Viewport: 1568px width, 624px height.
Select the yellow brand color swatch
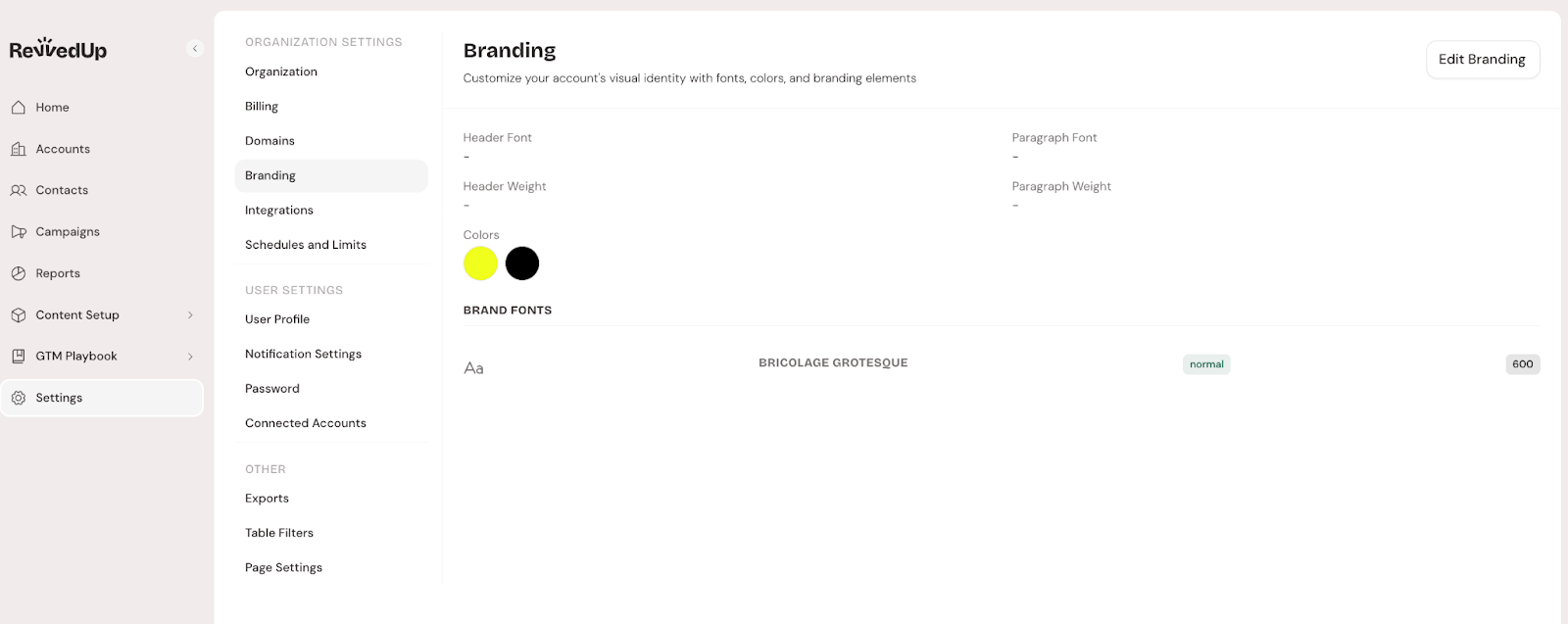tap(480, 264)
